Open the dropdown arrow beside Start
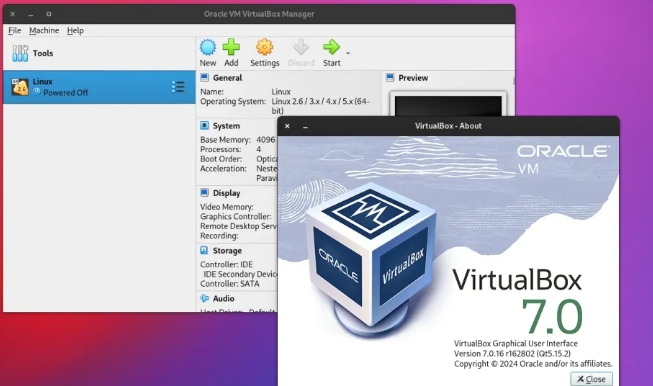This screenshot has width=653, height=386. pyautogui.click(x=348, y=53)
